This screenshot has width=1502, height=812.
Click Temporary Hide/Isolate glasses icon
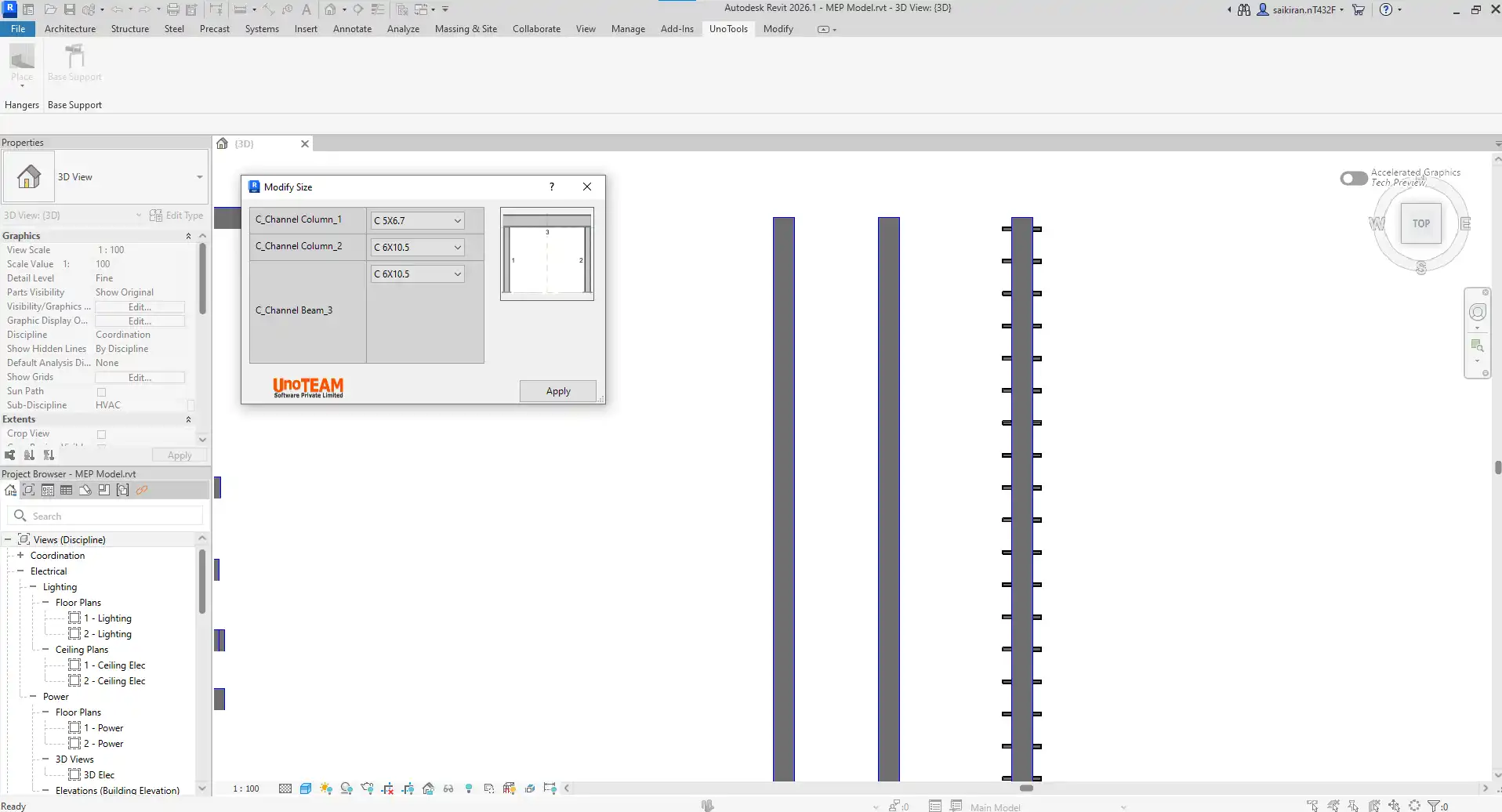(x=448, y=788)
